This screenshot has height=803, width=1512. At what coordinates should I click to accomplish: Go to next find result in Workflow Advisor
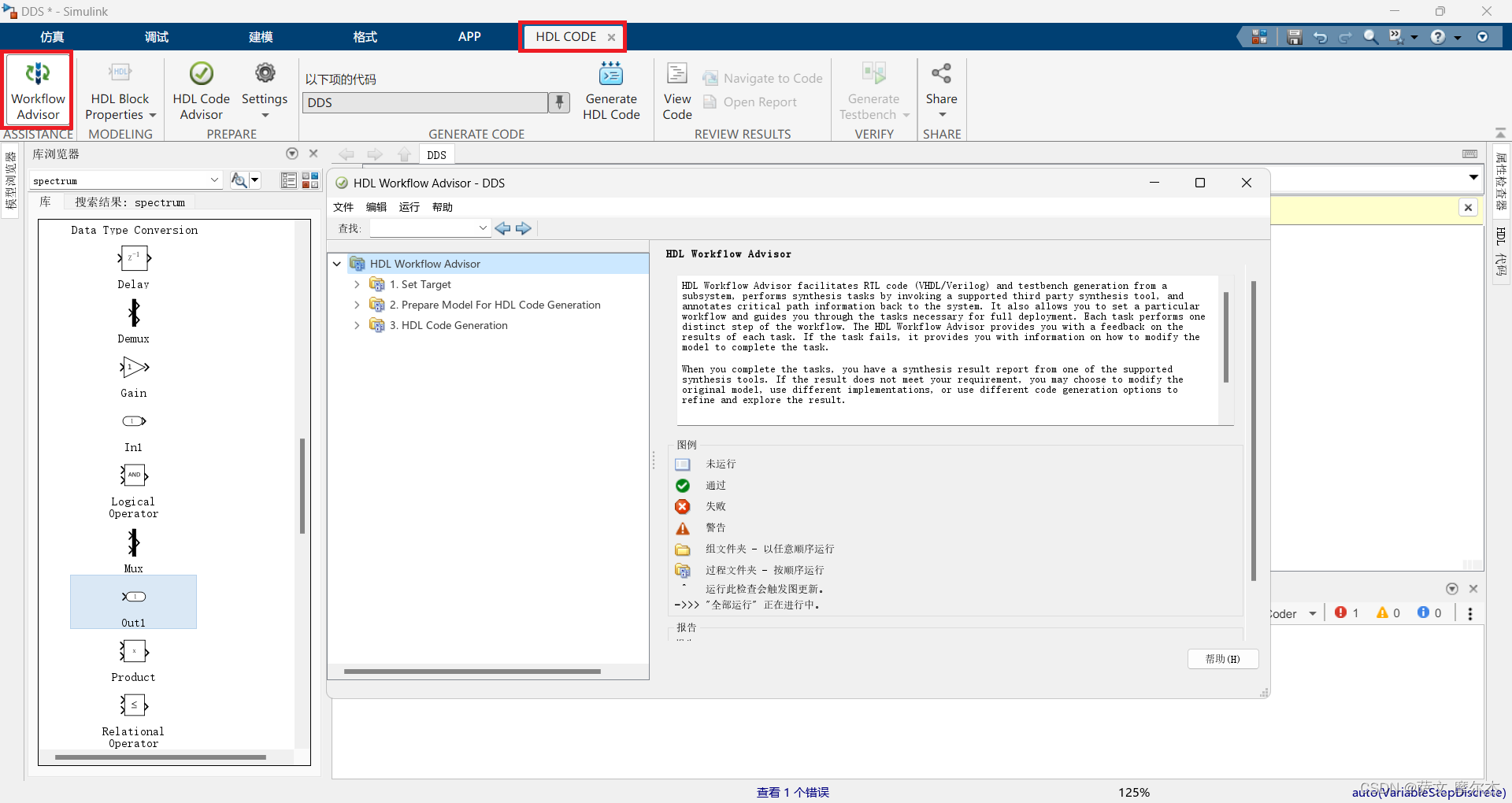[524, 228]
